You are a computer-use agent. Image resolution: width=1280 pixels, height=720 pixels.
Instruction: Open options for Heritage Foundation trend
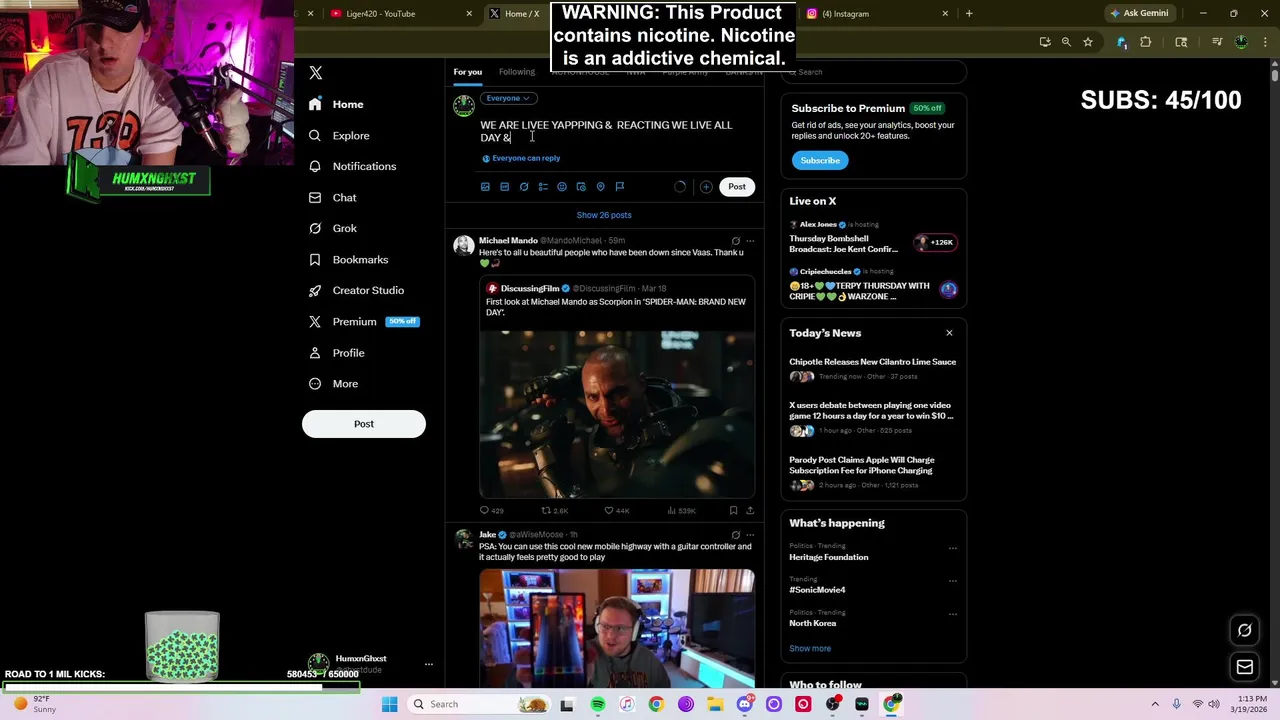point(952,548)
